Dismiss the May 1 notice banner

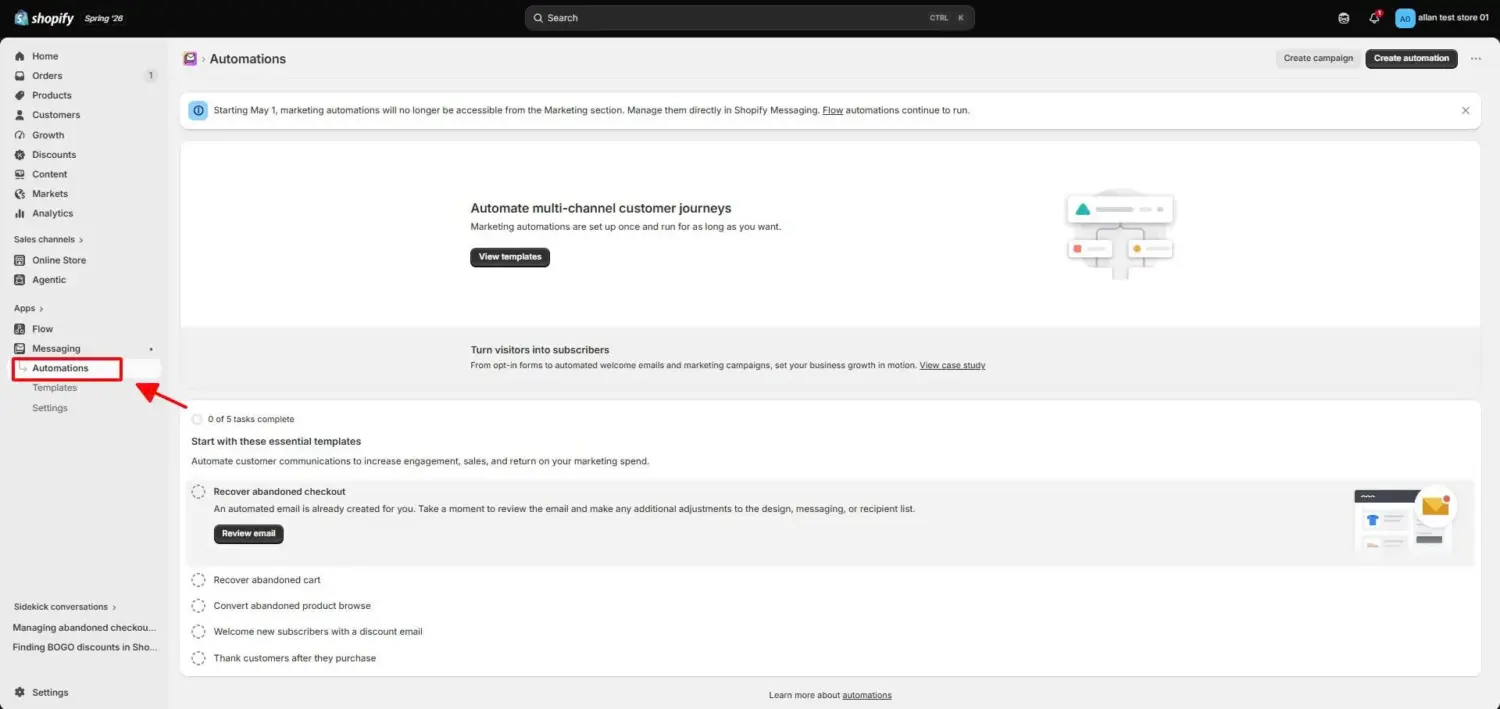pos(1466,110)
